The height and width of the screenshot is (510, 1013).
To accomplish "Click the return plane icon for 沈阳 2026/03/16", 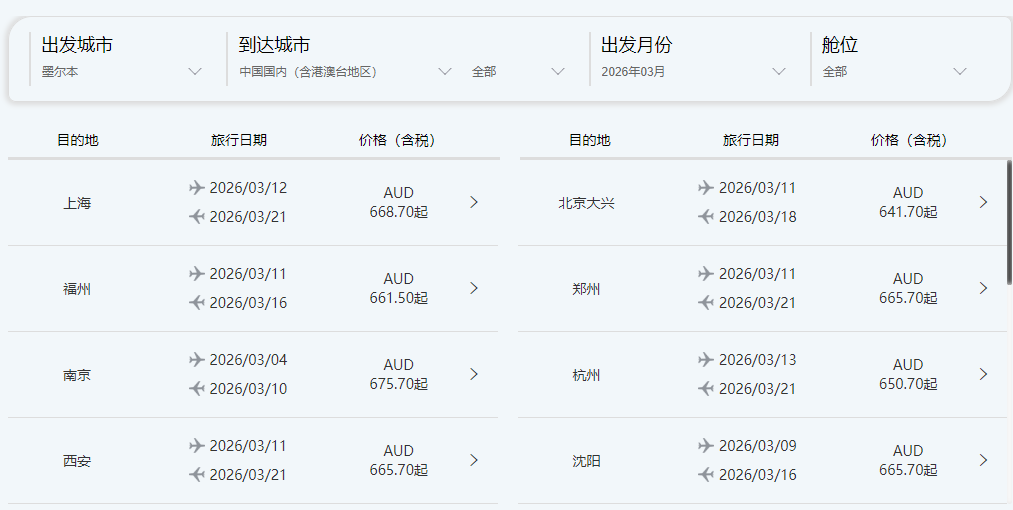I will pyautogui.click(x=706, y=474).
